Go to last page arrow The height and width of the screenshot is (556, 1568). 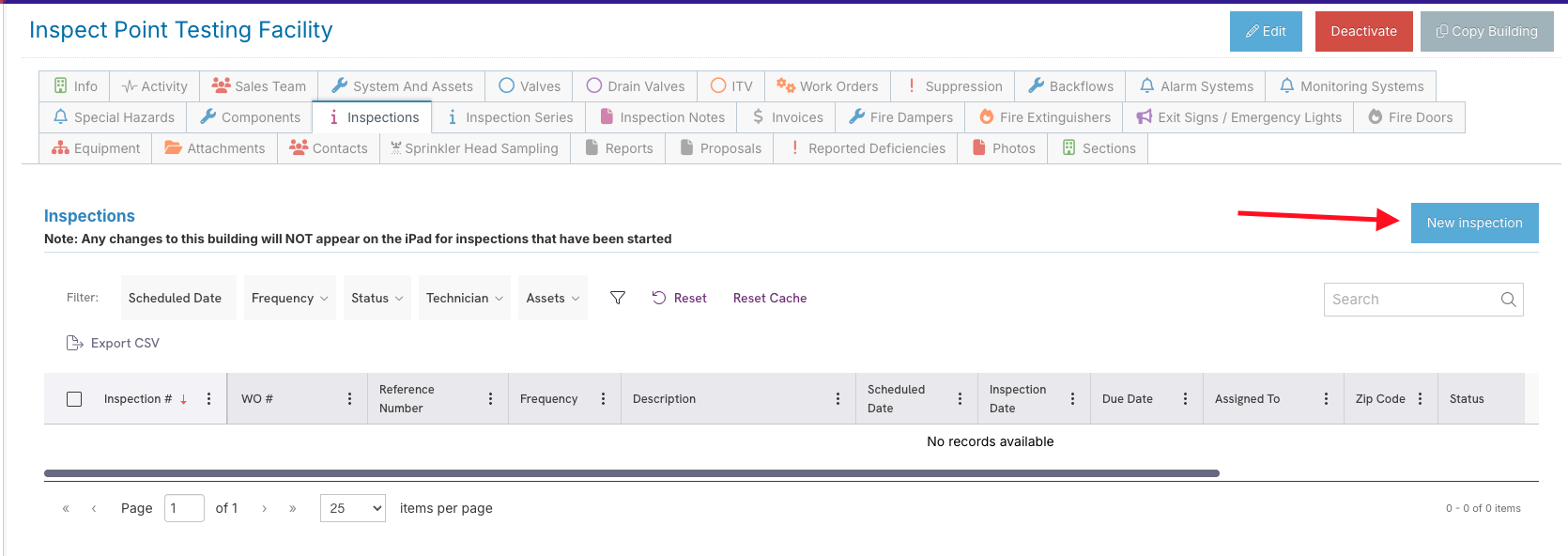293,508
